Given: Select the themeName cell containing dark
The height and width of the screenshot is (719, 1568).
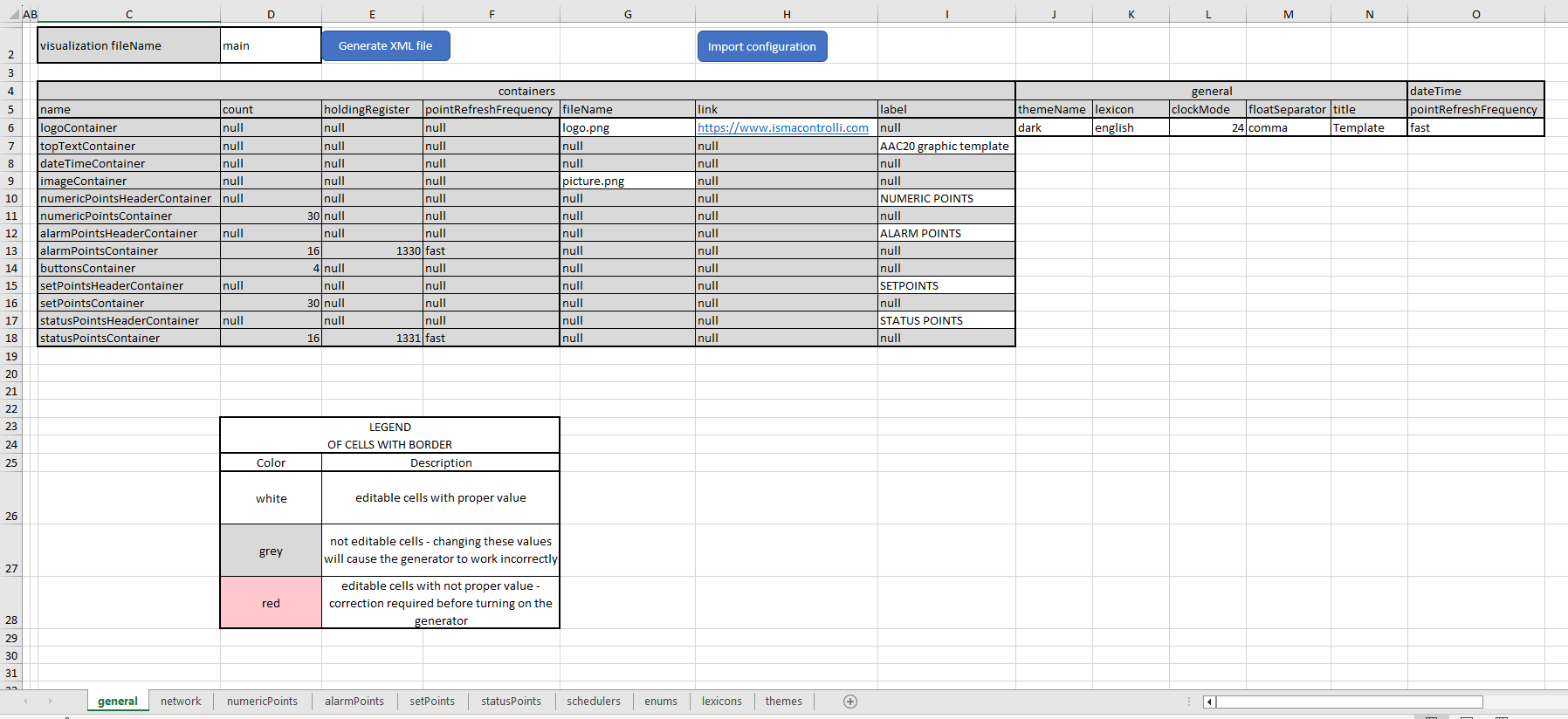Looking at the screenshot, I should [x=1053, y=128].
